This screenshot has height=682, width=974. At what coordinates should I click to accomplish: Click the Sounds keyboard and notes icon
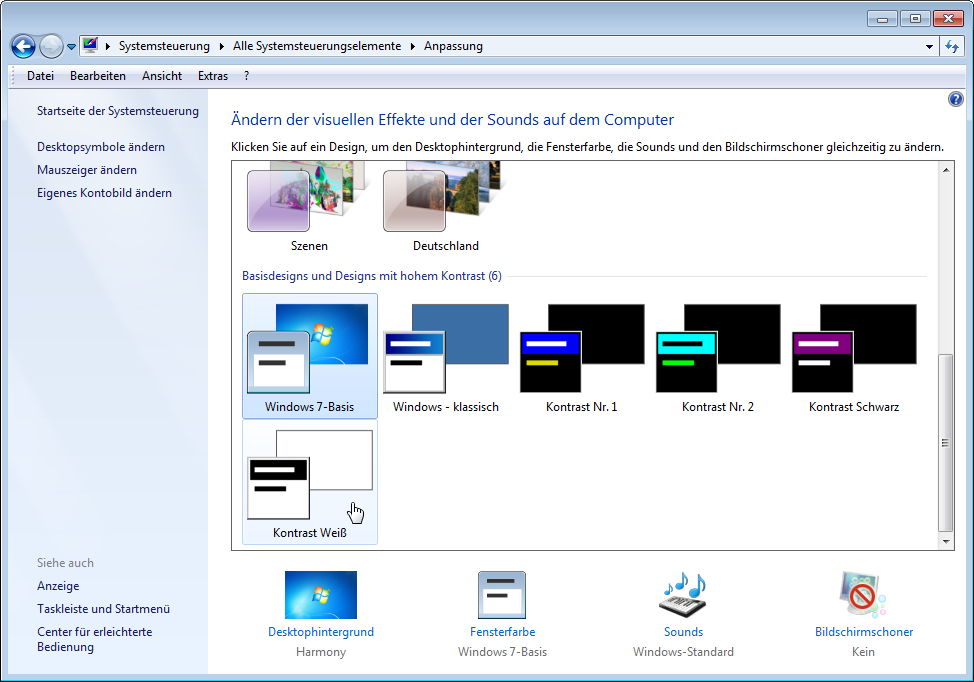(x=683, y=594)
